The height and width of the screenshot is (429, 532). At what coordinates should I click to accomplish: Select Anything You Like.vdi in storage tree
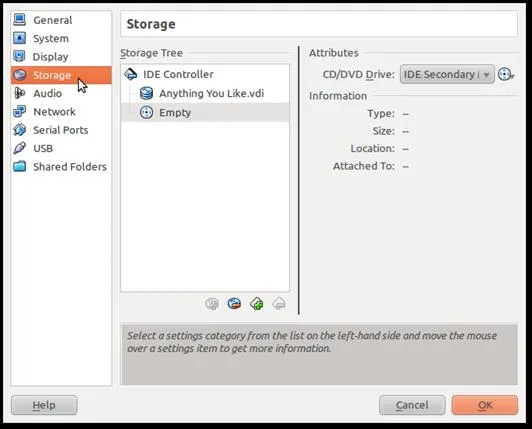[205, 93]
